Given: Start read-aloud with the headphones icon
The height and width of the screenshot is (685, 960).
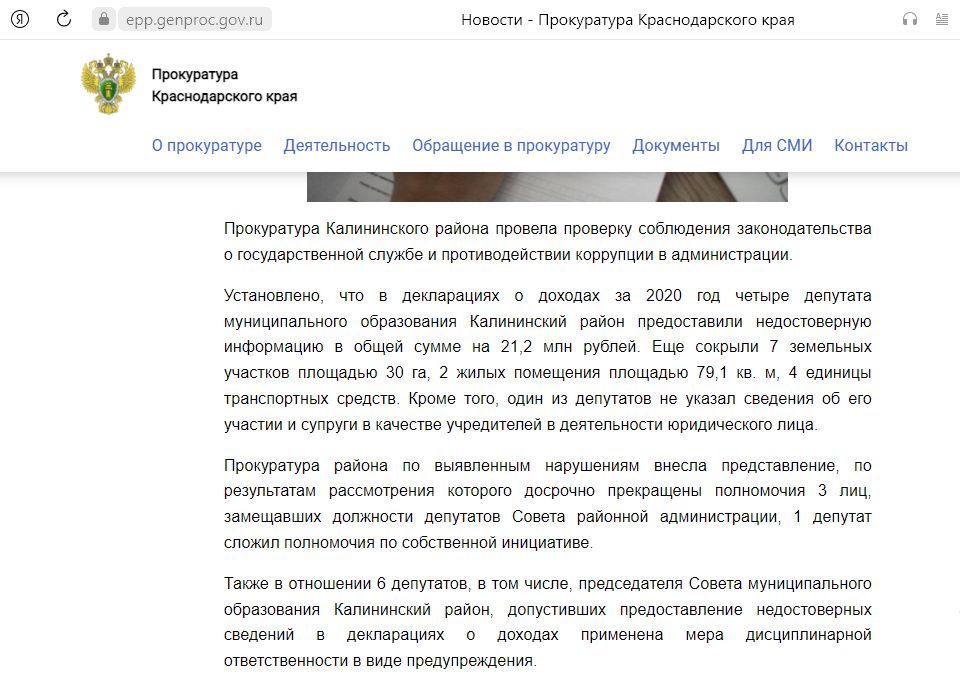Looking at the screenshot, I should (909, 19).
